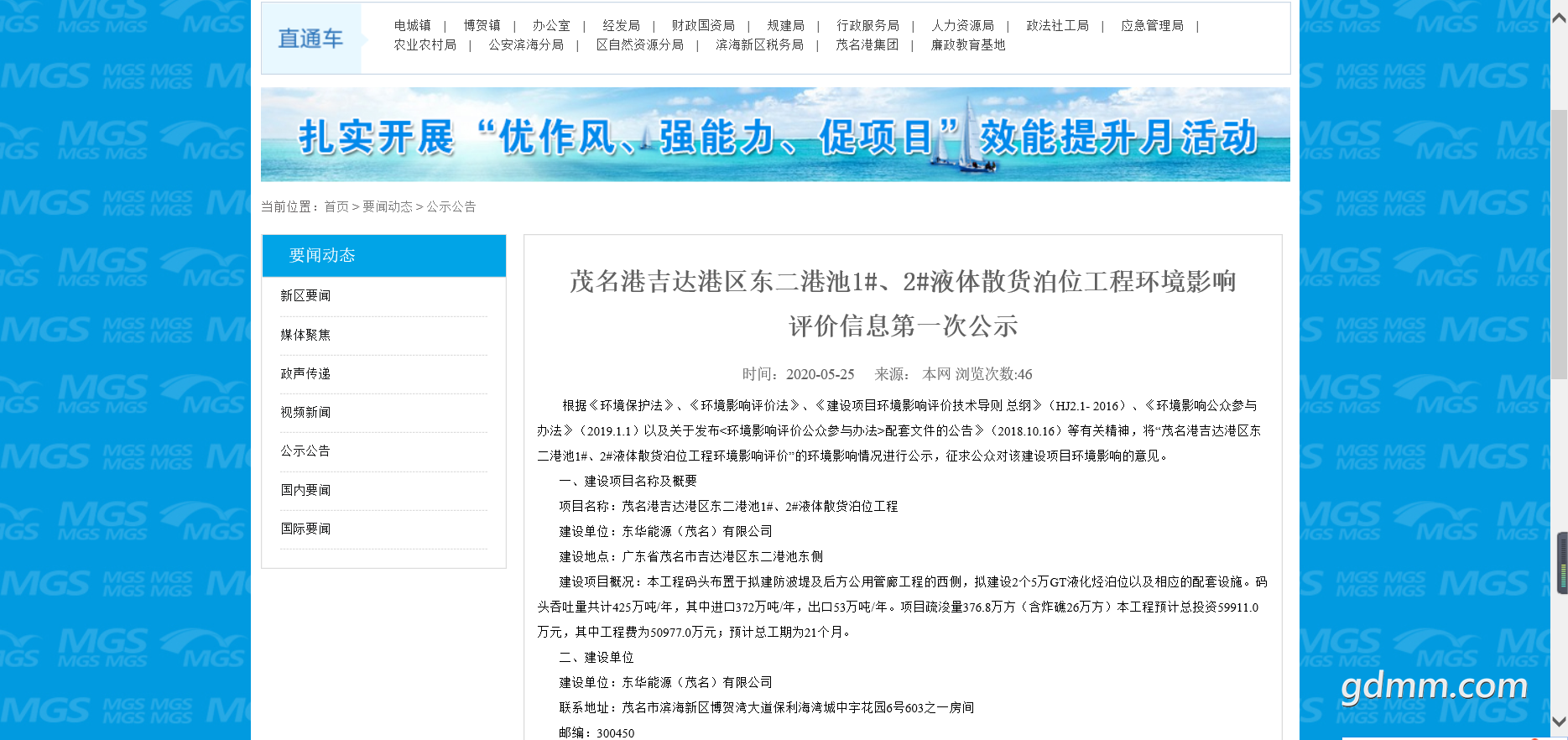Open 人力资源局 link
This screenshot has height=740, width=1568.
963,26
